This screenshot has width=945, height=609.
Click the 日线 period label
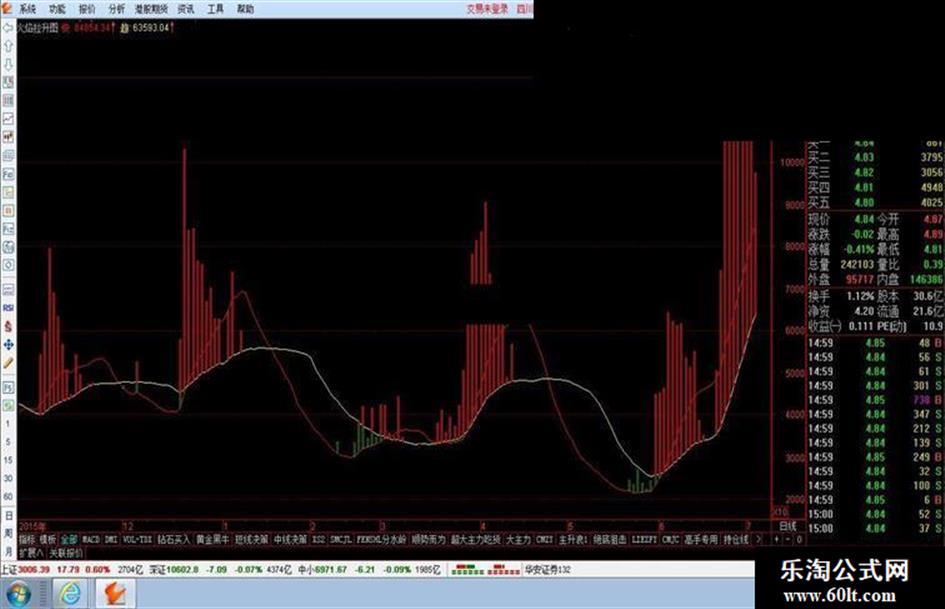pos(788,526)
